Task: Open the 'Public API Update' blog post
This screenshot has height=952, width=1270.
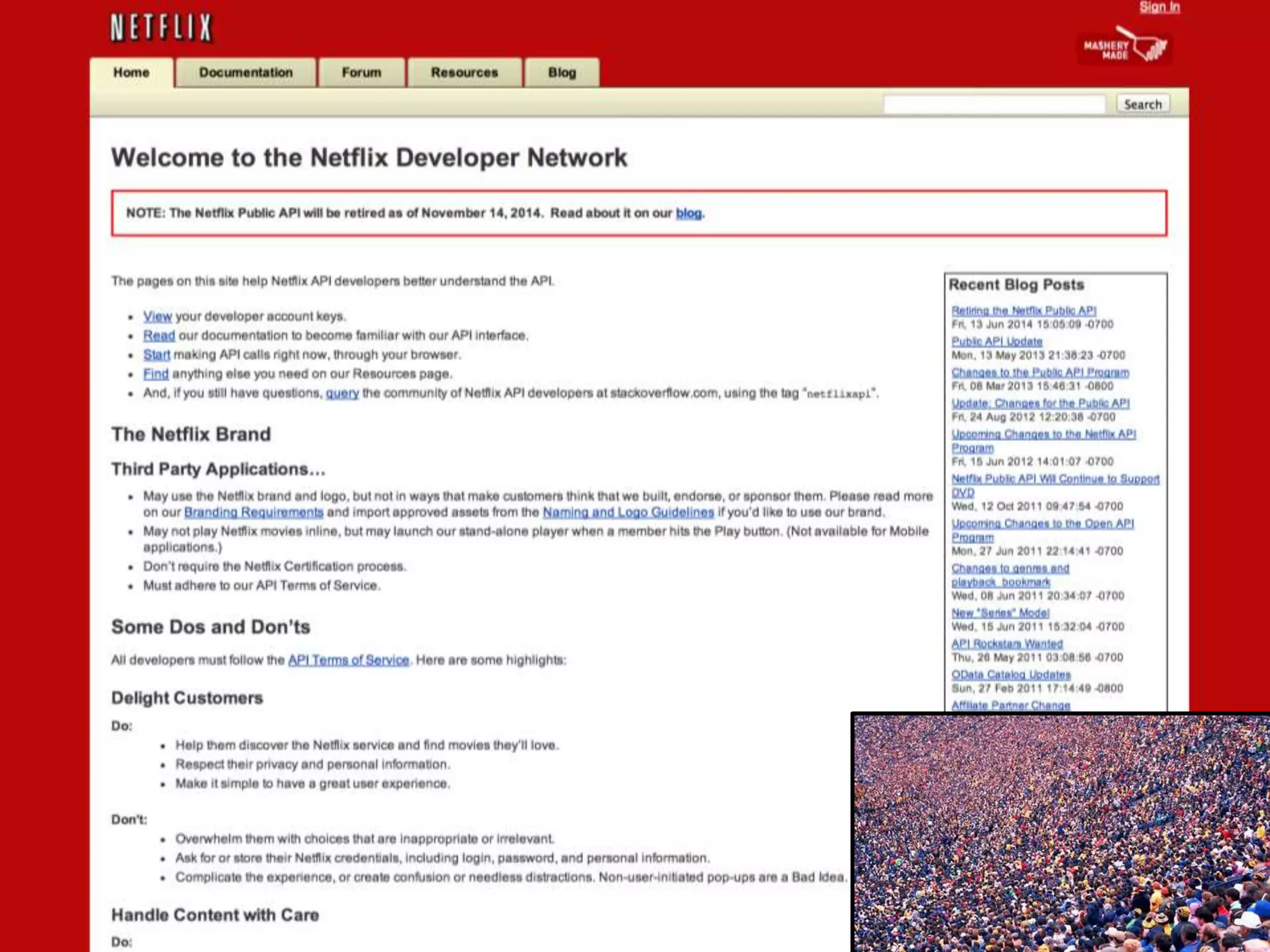Action: pyautogui.click(x=997, y=342)
